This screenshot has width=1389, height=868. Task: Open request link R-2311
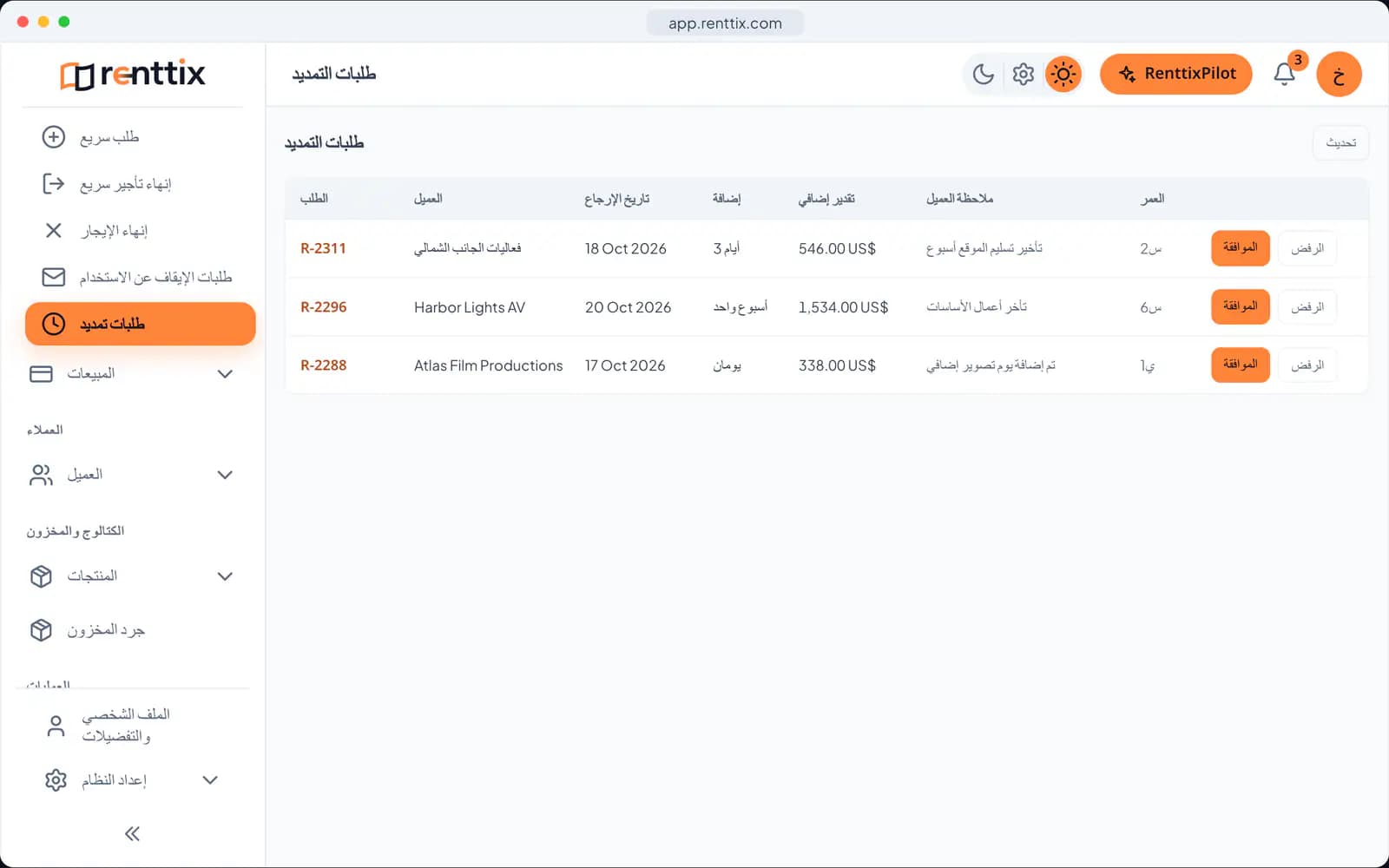click(323, 248)
